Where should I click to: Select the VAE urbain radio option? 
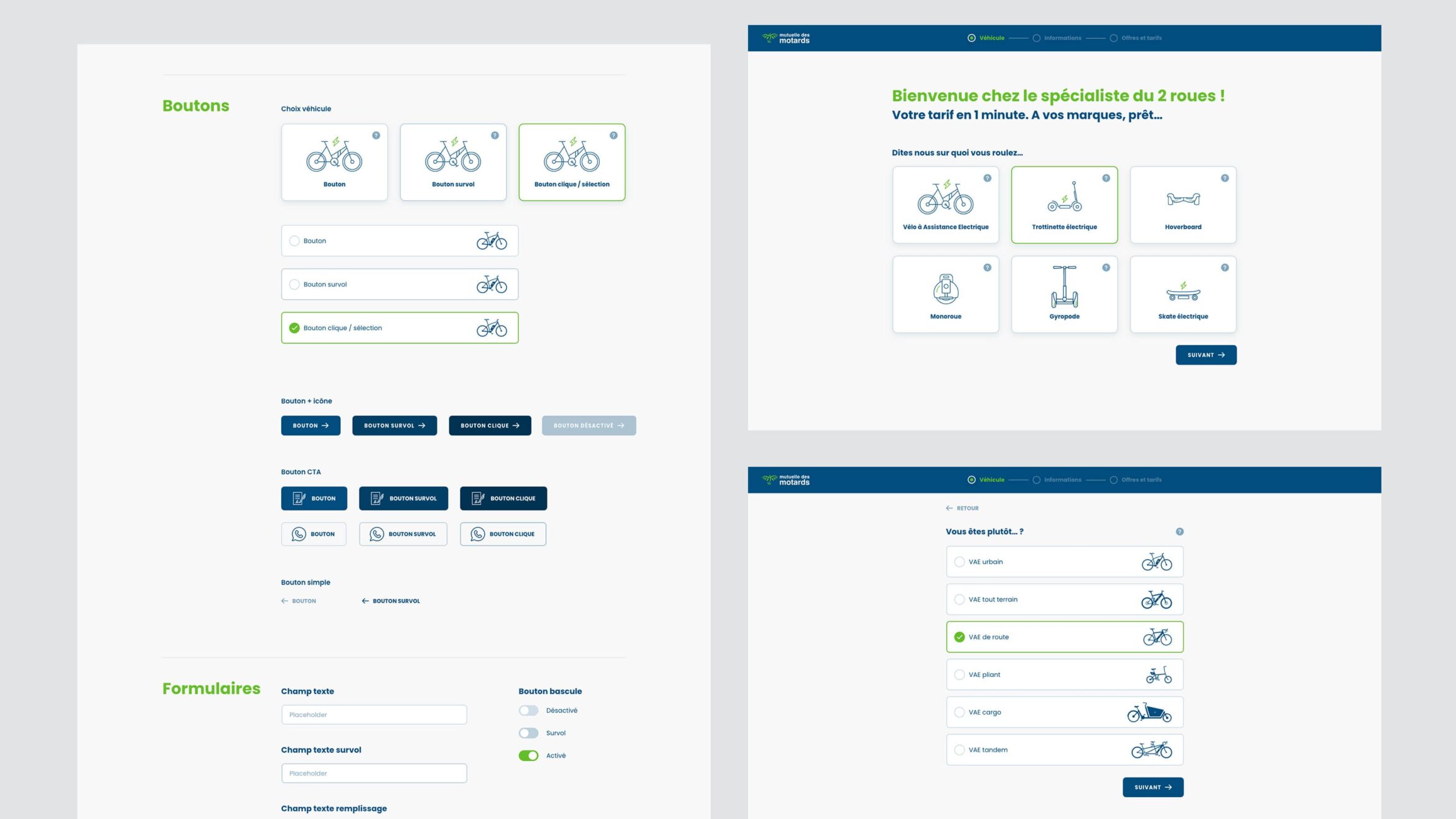point(959,562)
